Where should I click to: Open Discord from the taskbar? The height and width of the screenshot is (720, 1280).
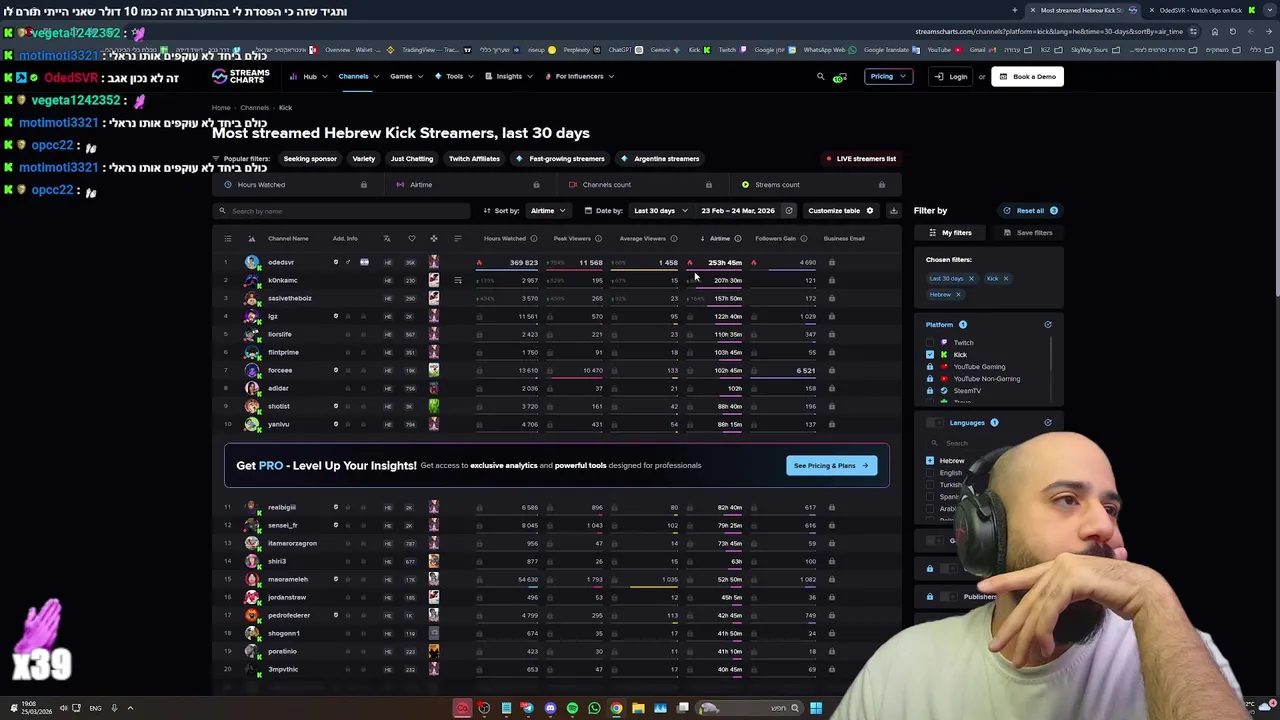point(550,708)
